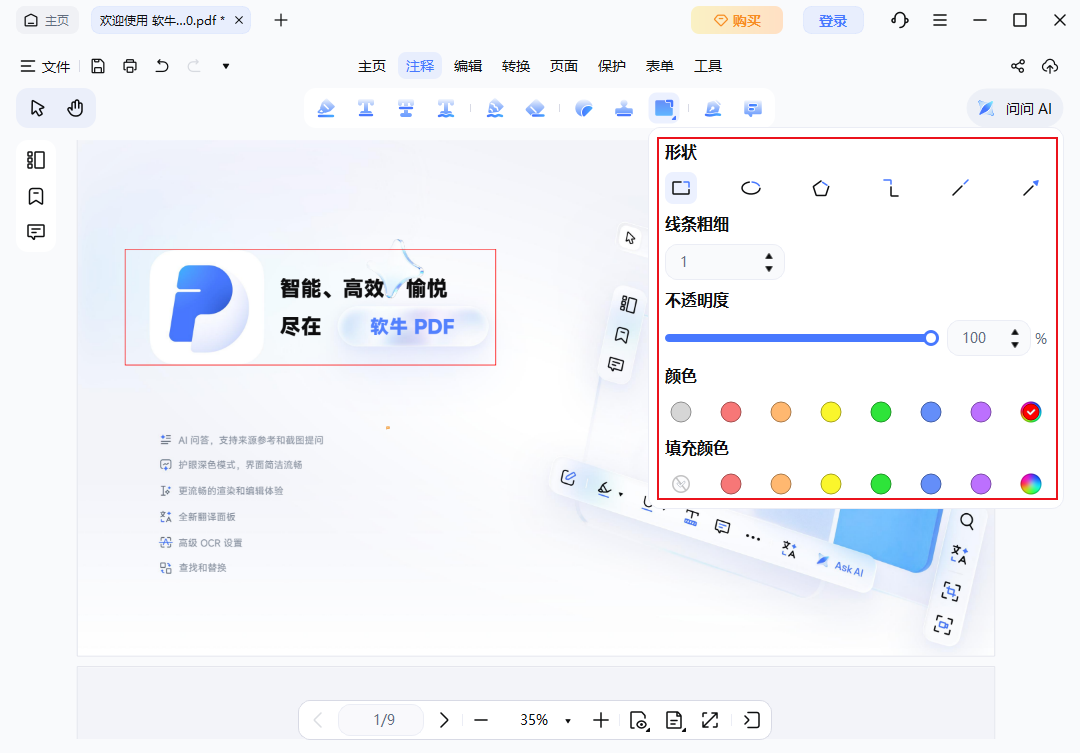Image resolution: width=1080 pixels, height=753 pixels.
Task: Select the stamp tool
Action: tap(624, 108)
